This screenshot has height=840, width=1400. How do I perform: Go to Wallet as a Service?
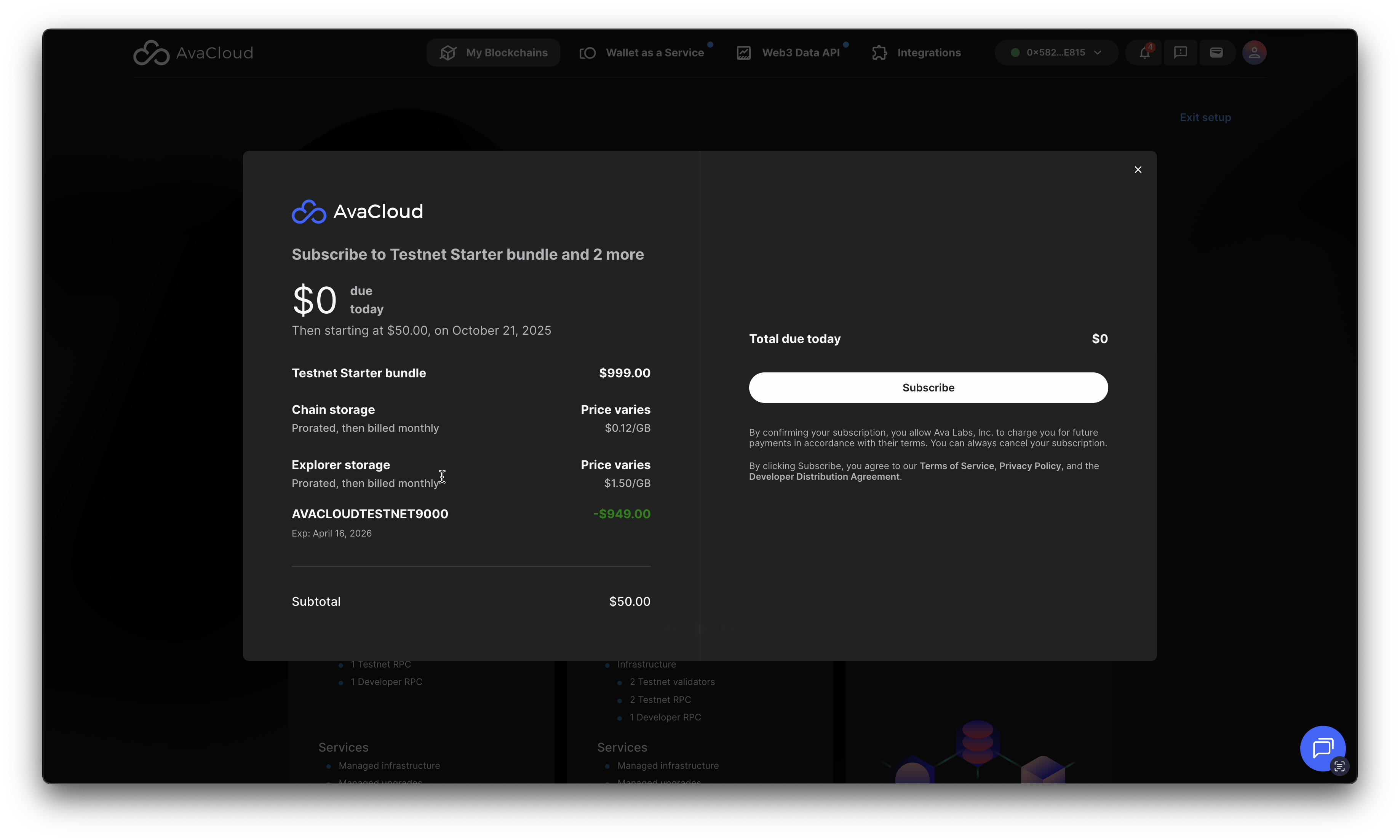(654, 53)
